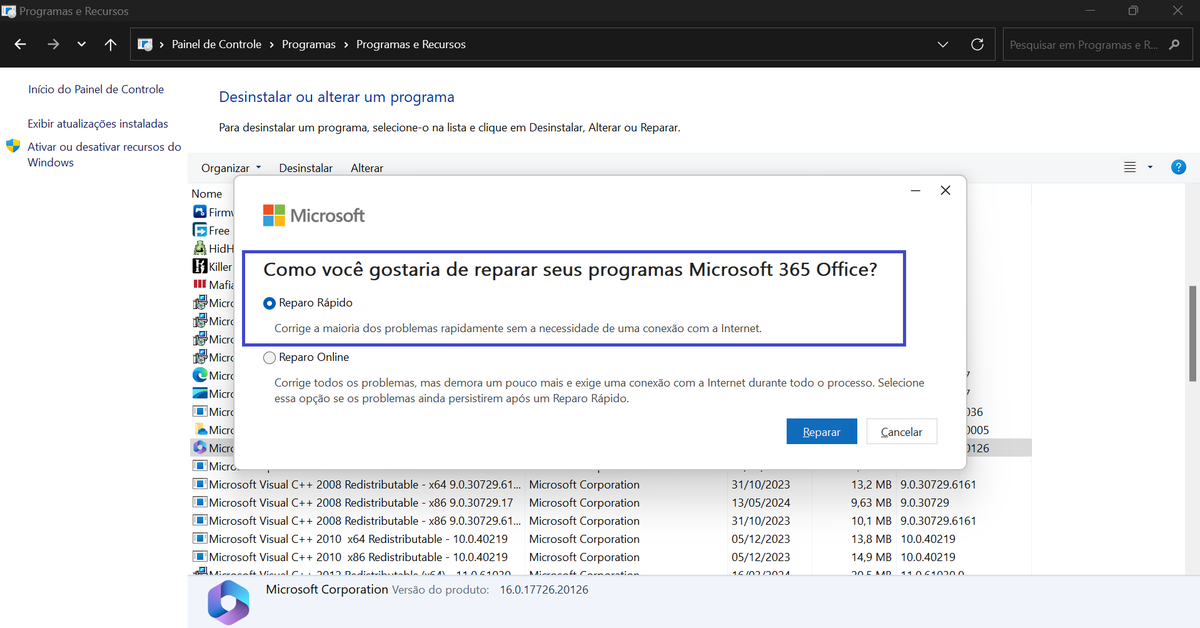This screenshot has width=1200, height=628.
Task: Click Alterar in the toolbar
Action: 367,168
